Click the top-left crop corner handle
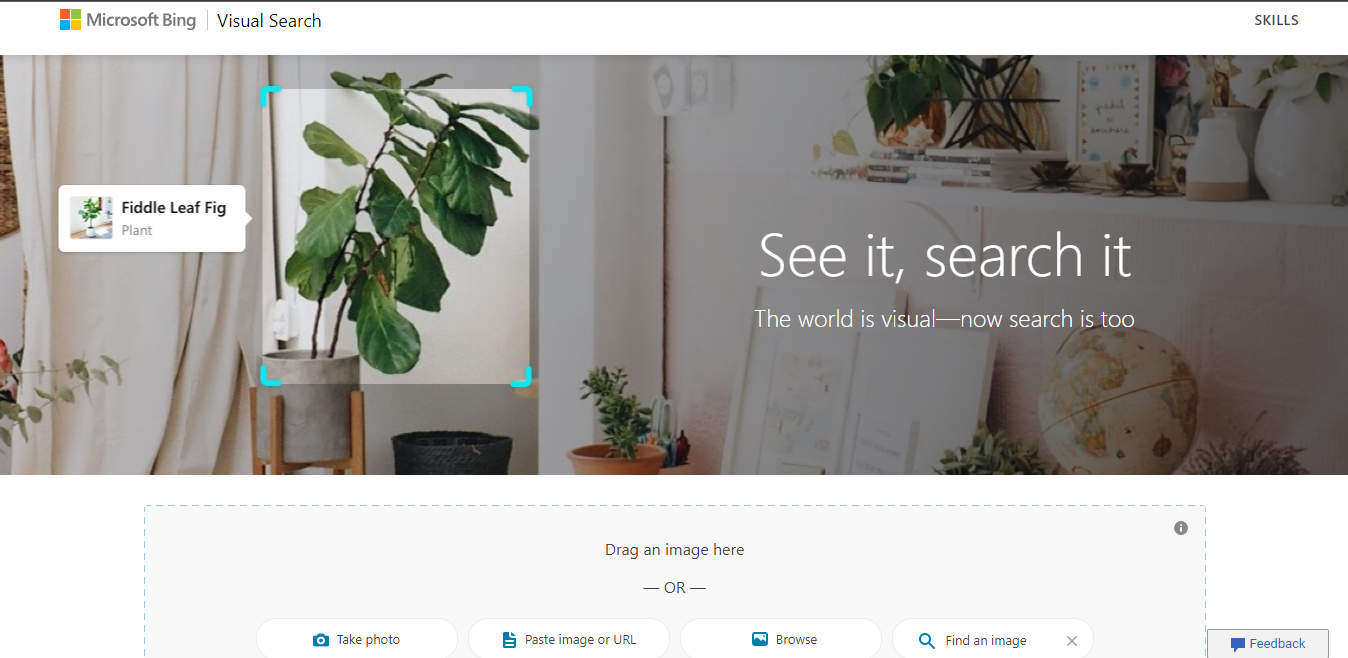This screenshot has height=658, width=1348. pyautogui.click(x=271, y=96)
